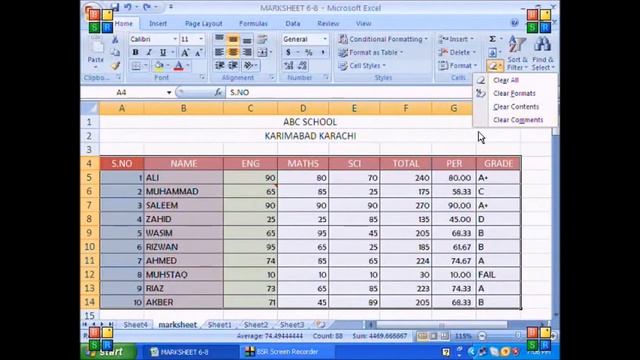Open Sort & Filter dropdown
This screenshot has width=640, height=360.
[x=517, y=53]
